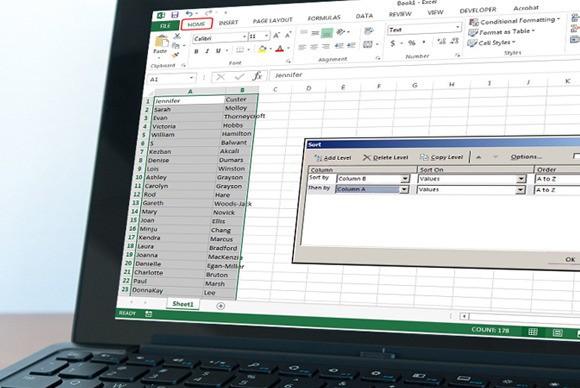Open Options... in Sort dialog
The height and width of the screenshot is (388, 580).
tap(526, 157)
